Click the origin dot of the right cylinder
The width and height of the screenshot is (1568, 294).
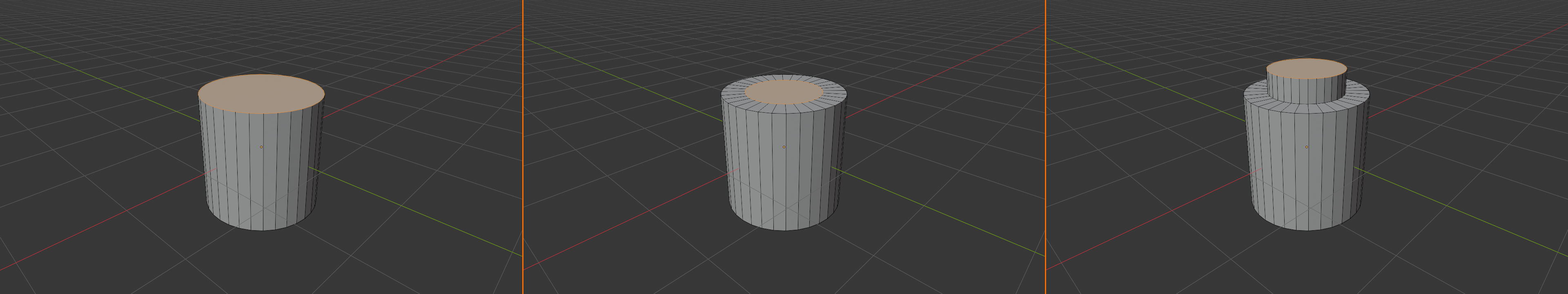point(1306,147)
